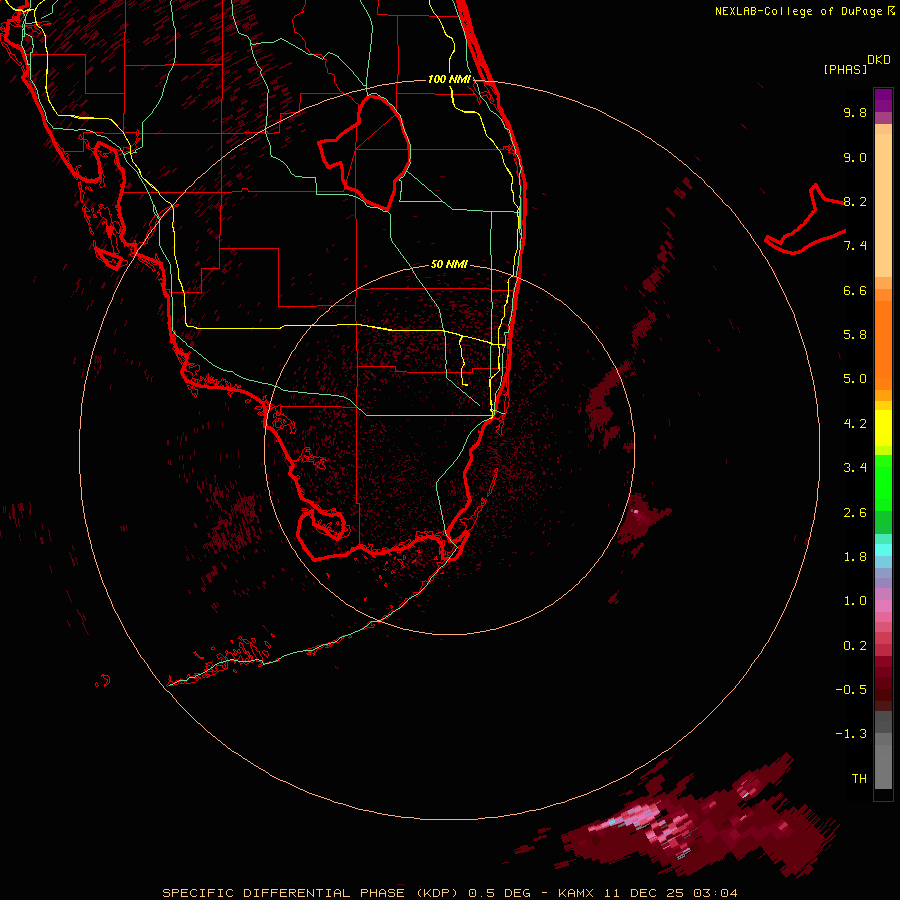Click the 5.0 scale value
This screenshot has width=900, height=900.
(855, 379)
